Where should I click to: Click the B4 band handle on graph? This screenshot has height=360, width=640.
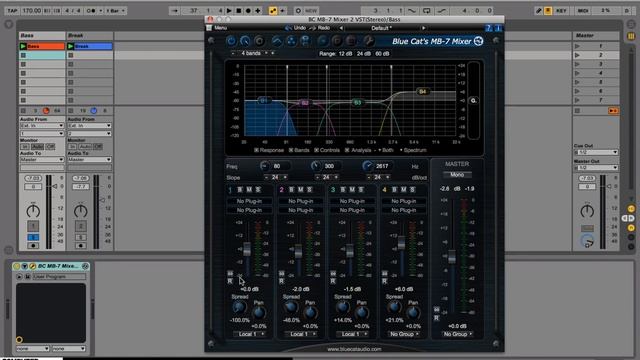(422, 91)
